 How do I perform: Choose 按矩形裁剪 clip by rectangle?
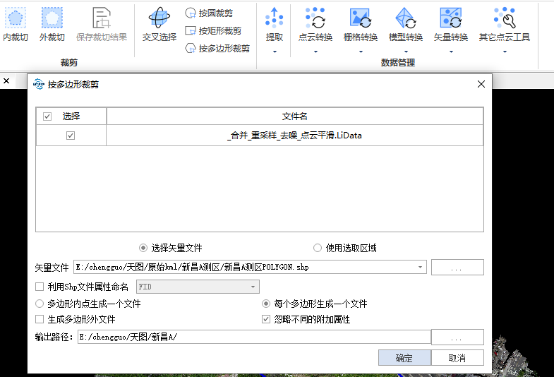tap(213, 31)
